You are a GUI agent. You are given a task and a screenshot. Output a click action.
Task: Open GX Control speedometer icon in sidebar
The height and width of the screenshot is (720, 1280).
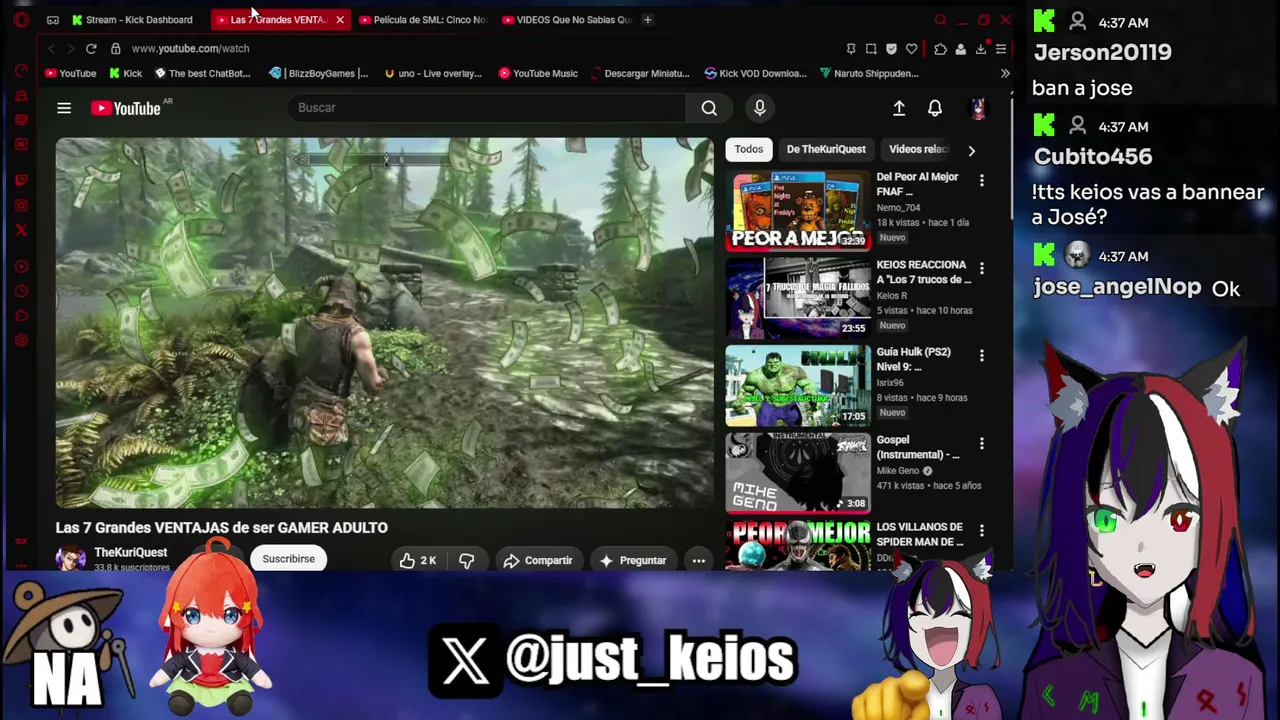click(x=21, y=71)
